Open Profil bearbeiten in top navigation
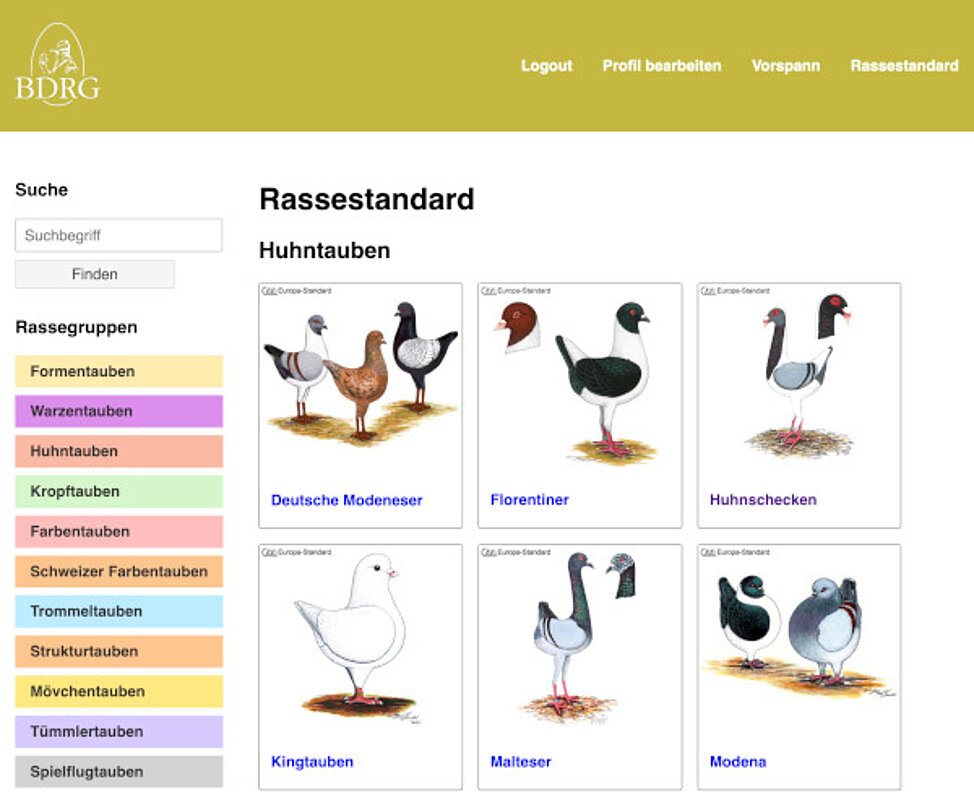This screenshot has width=974, height=800. (x=661, y=66)
